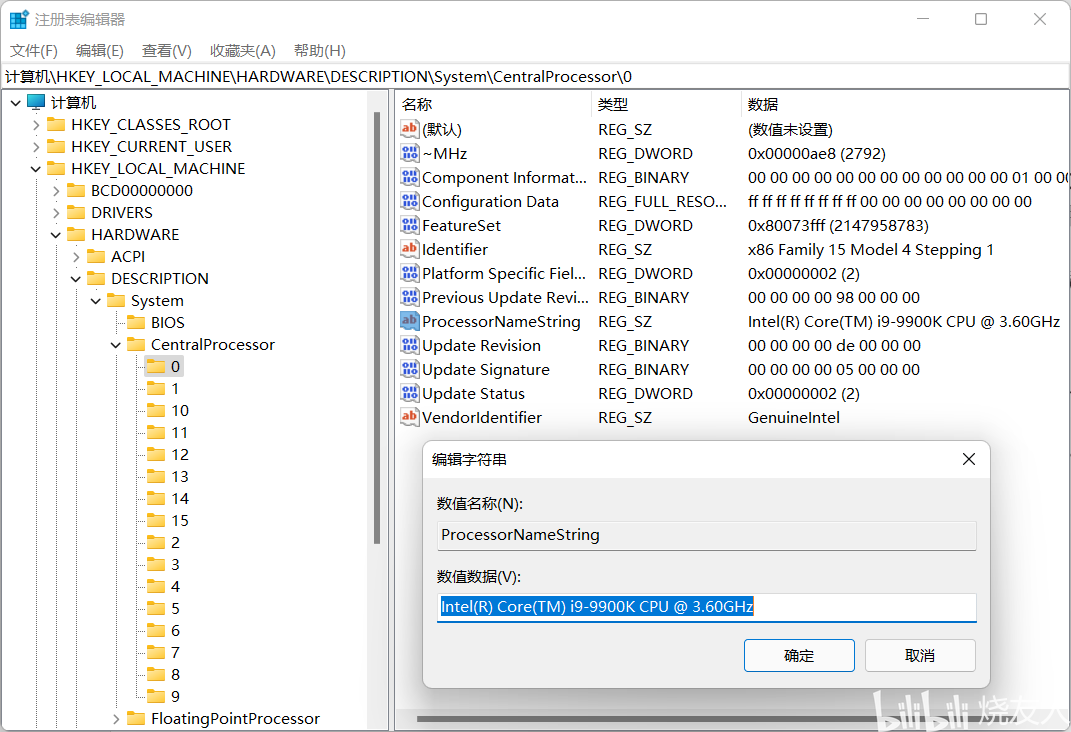Click the registry path address bar
Image resolution: width=1071 pixels, height=732 pixels.
(x=536, y=76)
